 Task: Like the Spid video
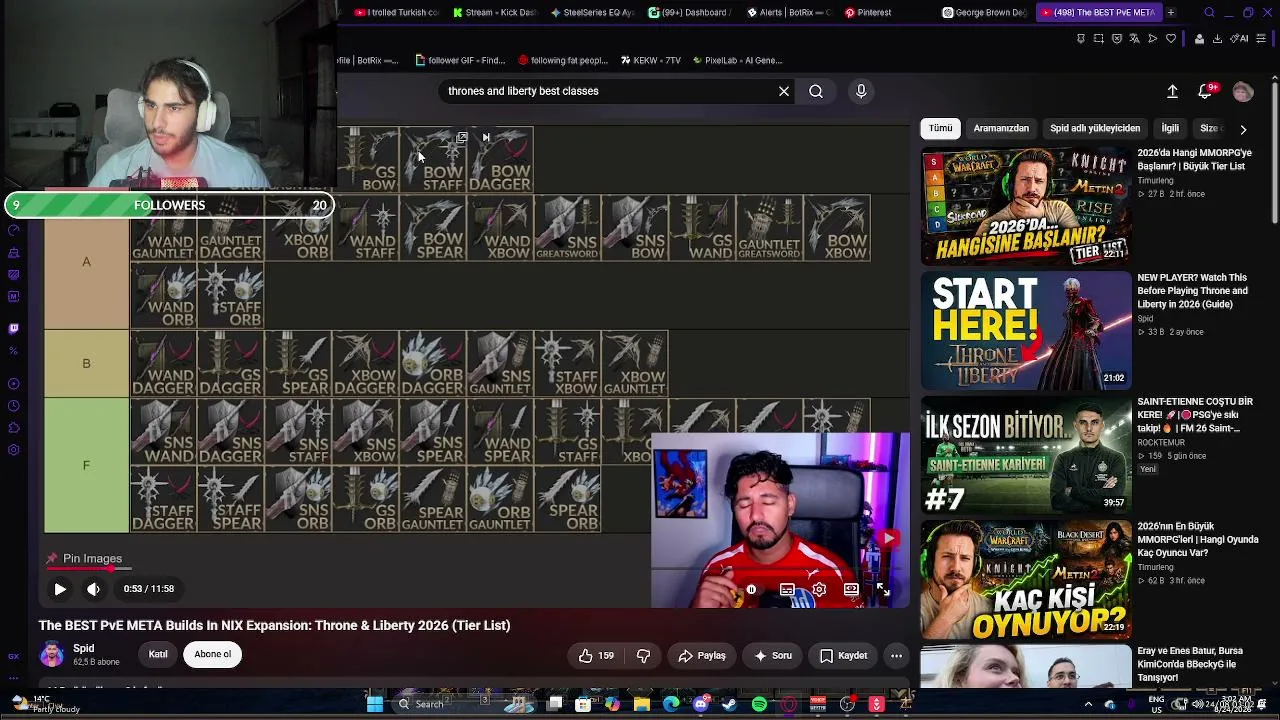[596, 656]
